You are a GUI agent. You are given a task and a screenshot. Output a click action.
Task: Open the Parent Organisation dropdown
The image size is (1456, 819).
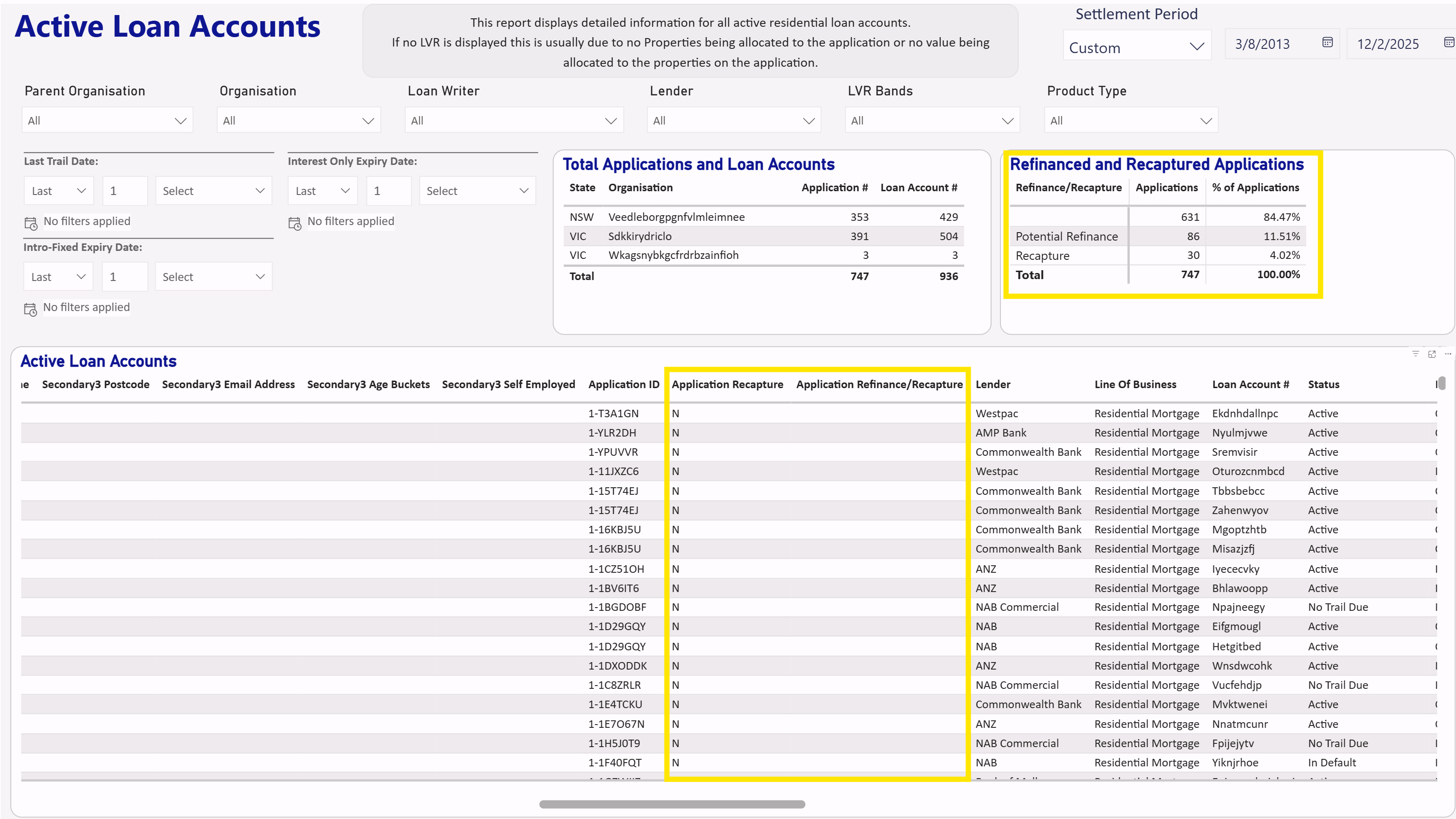(x=107, y=120)
